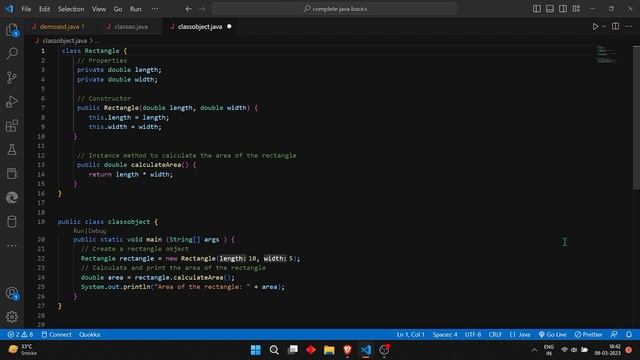Click Prettier in the status bar
640x360 pixels.
coord(588,334)
